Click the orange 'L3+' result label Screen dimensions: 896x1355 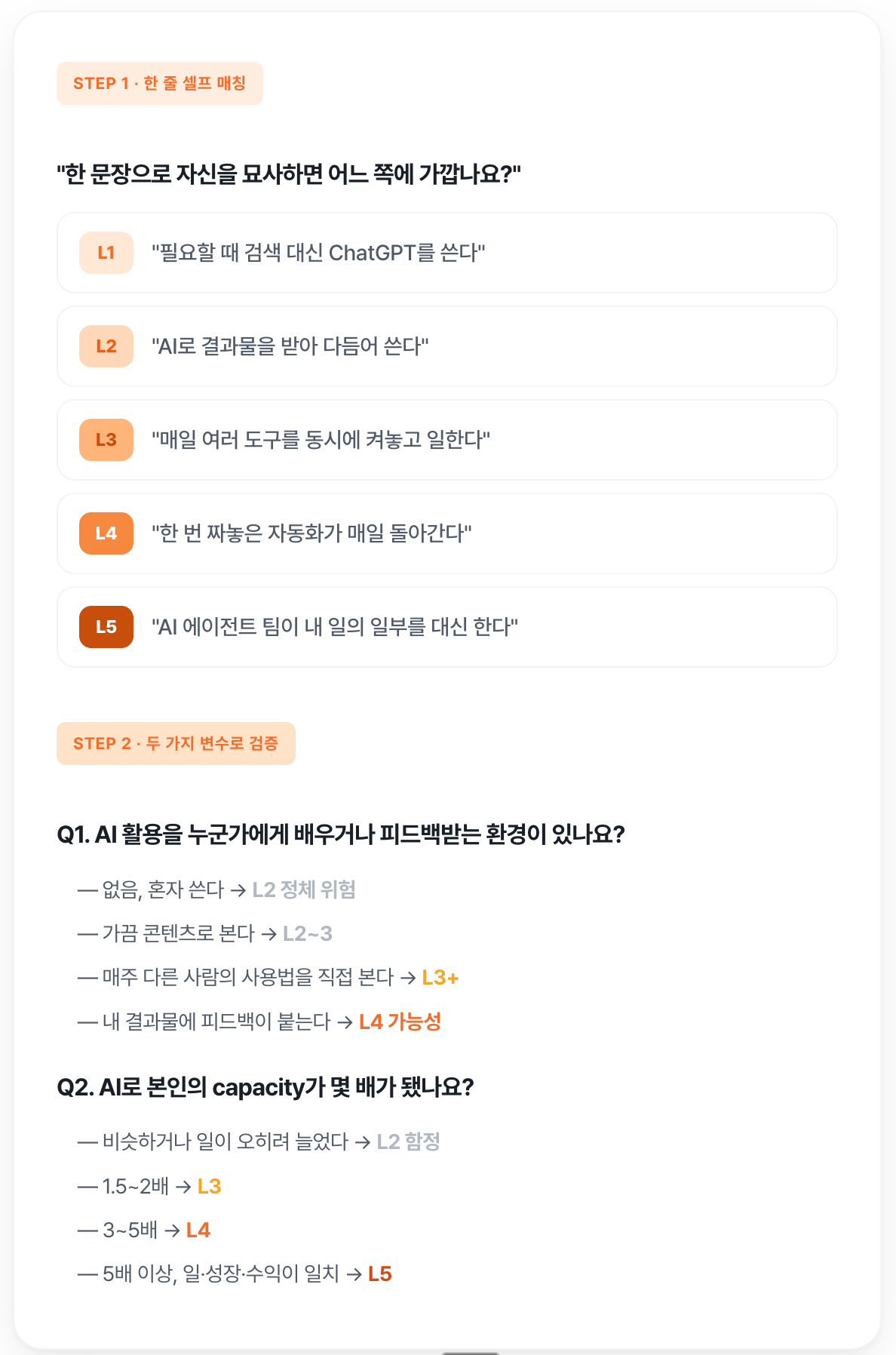pyautogui.click(x=440, y=978)
